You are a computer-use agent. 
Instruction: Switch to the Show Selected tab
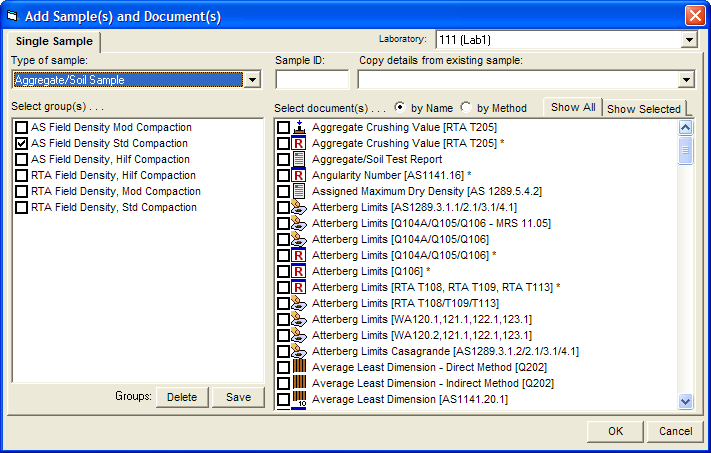[x=643, y=109]
